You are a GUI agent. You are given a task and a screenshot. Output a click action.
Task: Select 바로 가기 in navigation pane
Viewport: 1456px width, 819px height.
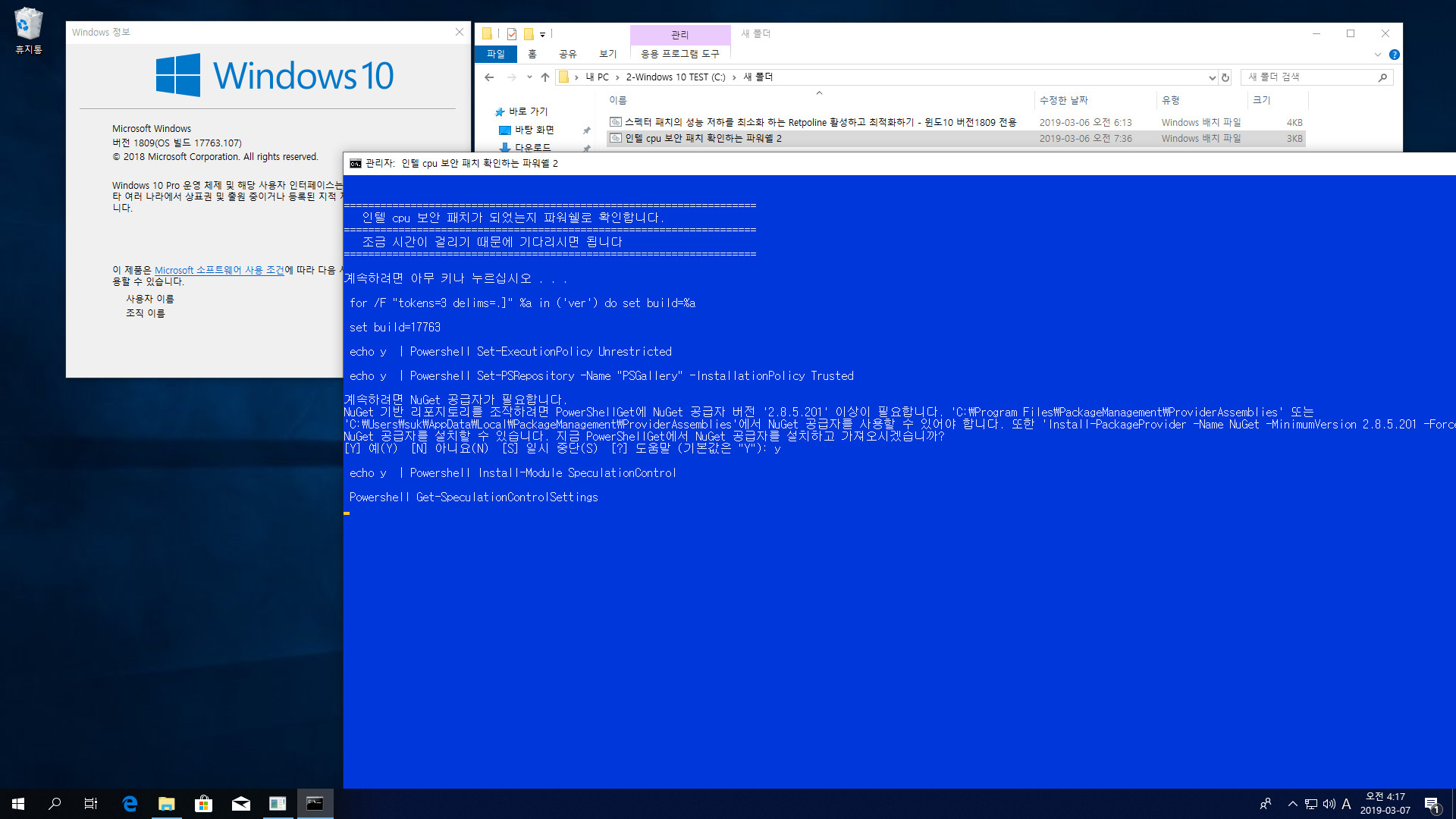[528, 111]
